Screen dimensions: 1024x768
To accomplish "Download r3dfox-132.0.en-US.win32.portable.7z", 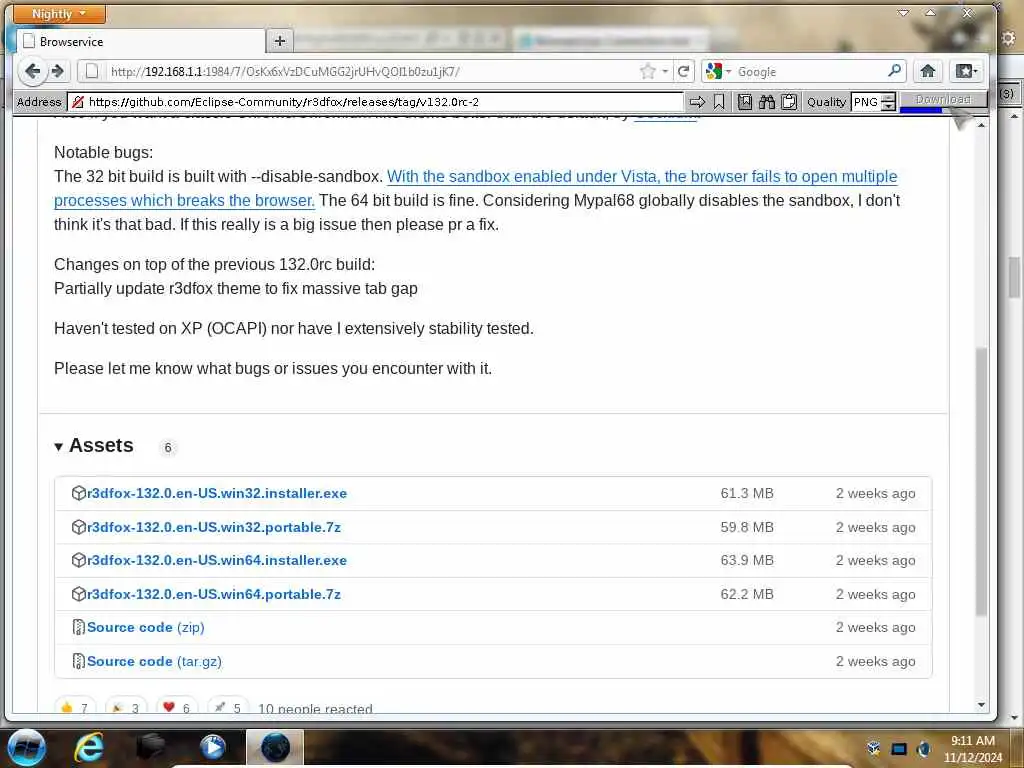I will (x=214, y=527).
